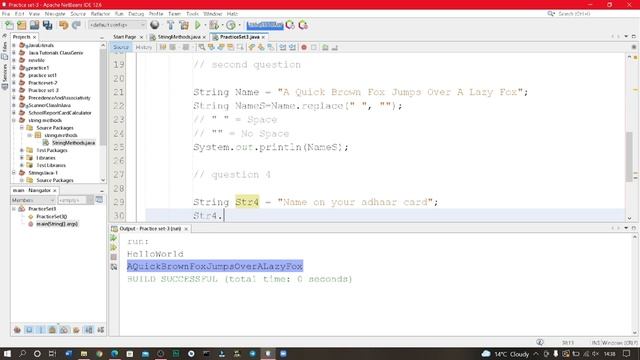Viewport: 640px width, 360px height.
Task: Switch to the History view button
Action: click(x=144, y=47)
